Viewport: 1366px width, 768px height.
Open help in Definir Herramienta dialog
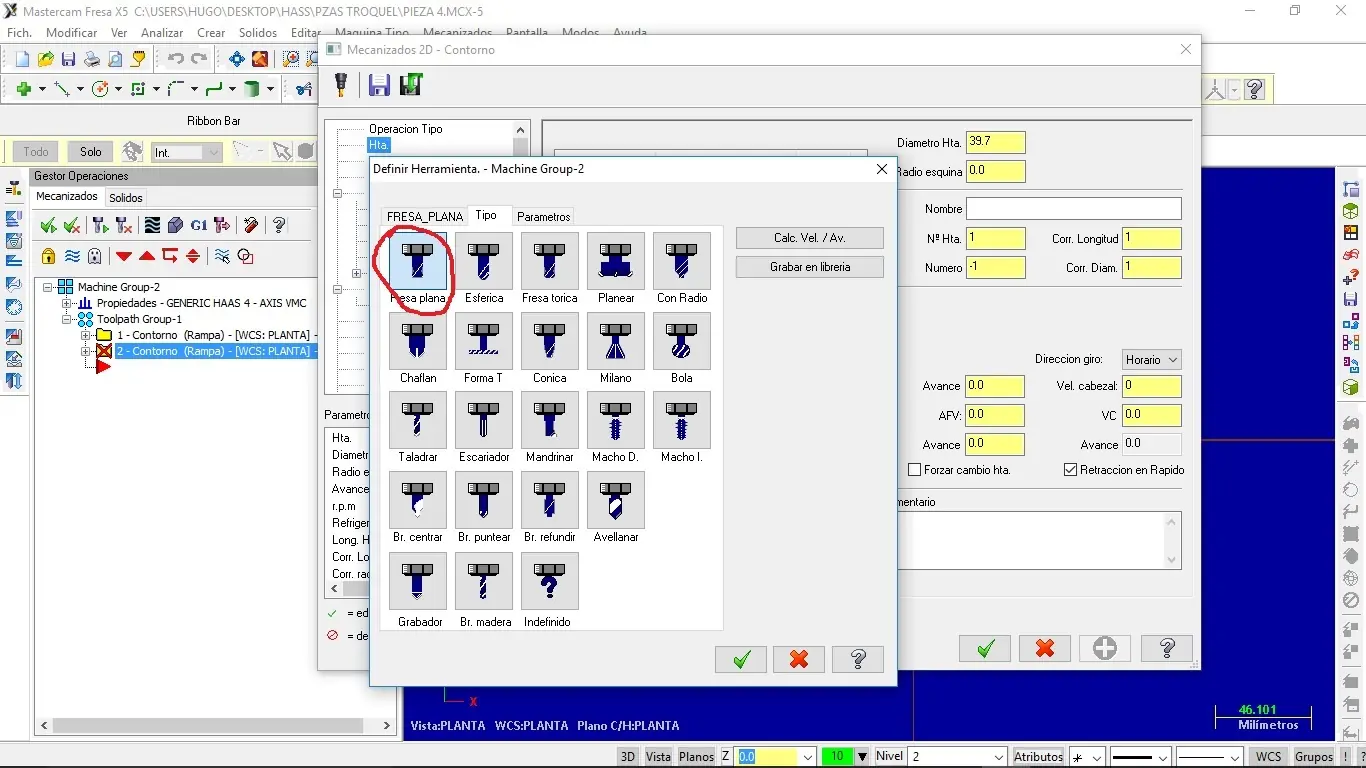[858, 659]
